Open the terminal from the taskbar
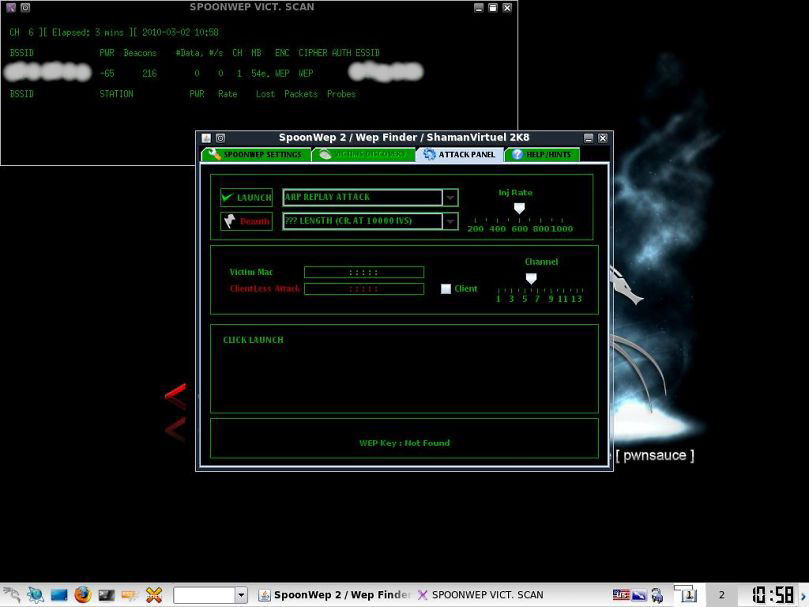Screen dimensions: 809x607 tap(106, 595)
